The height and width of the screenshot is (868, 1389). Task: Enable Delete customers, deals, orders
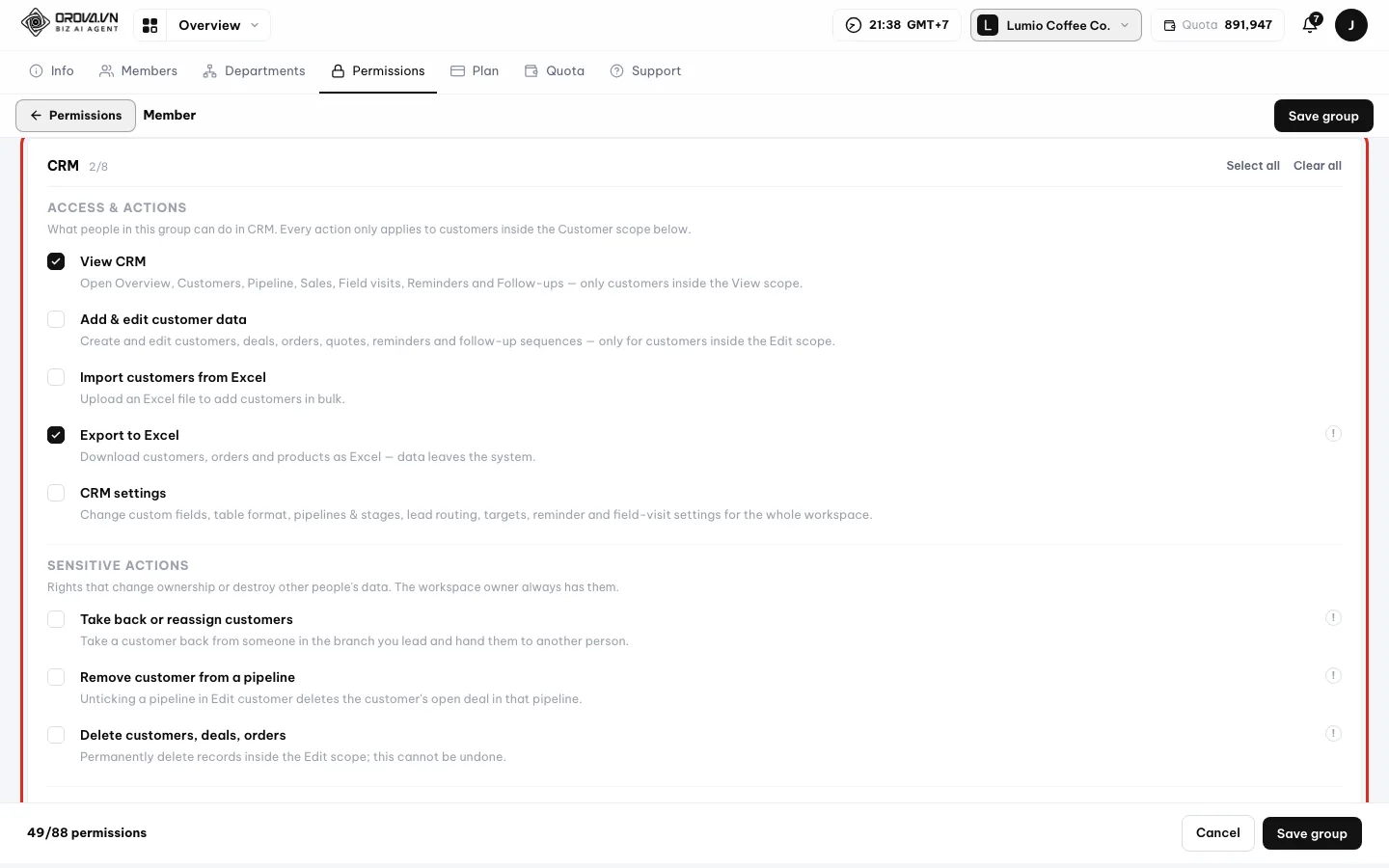coord(56,735)
